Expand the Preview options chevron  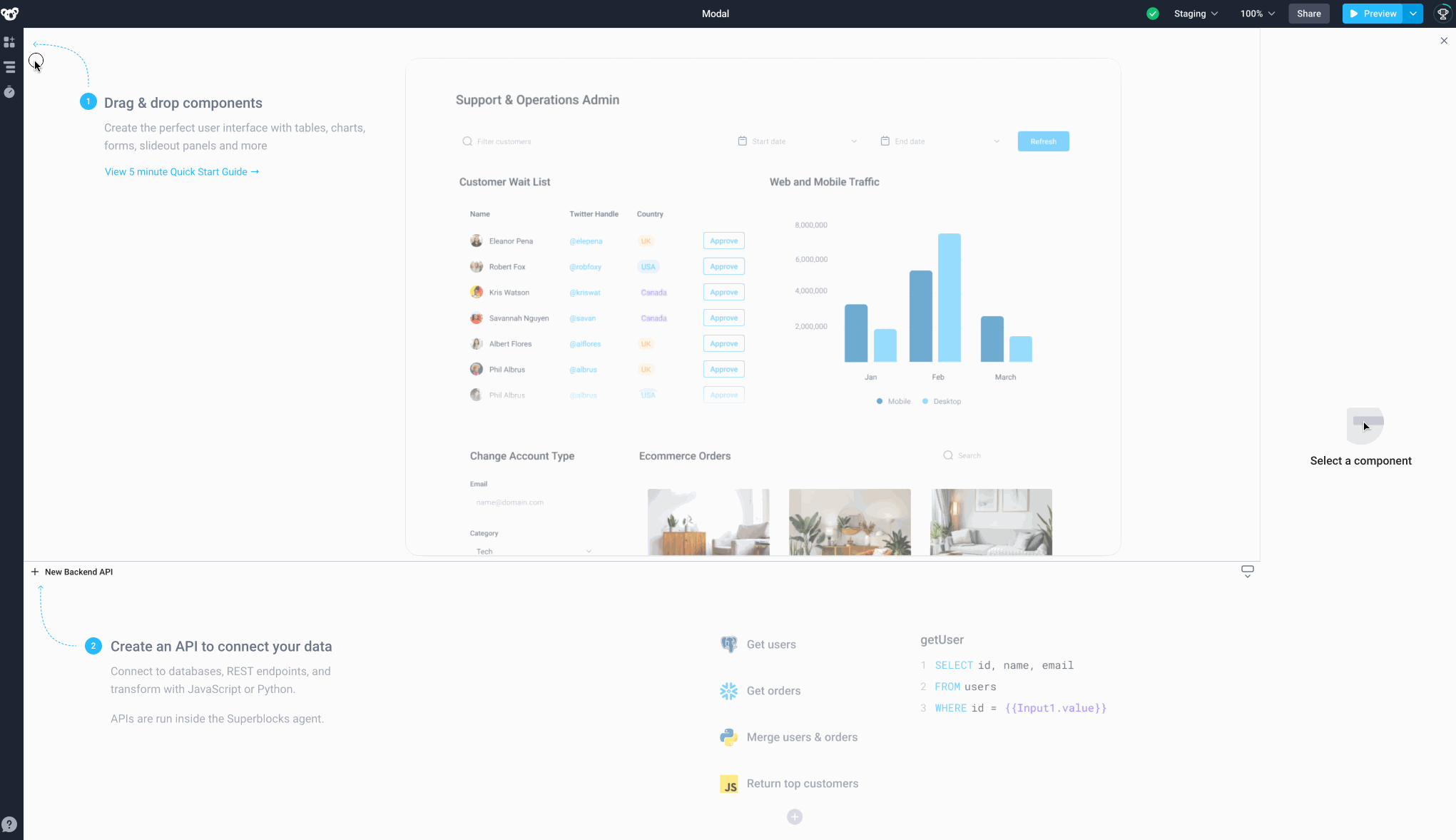[x=1412, y=13]
